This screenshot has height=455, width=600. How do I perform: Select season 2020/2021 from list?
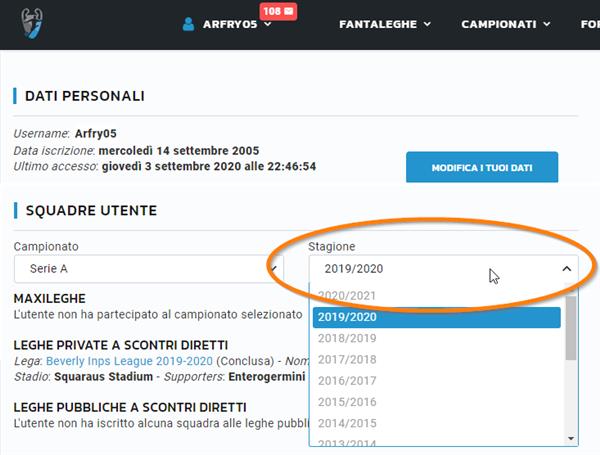point(348,296)
